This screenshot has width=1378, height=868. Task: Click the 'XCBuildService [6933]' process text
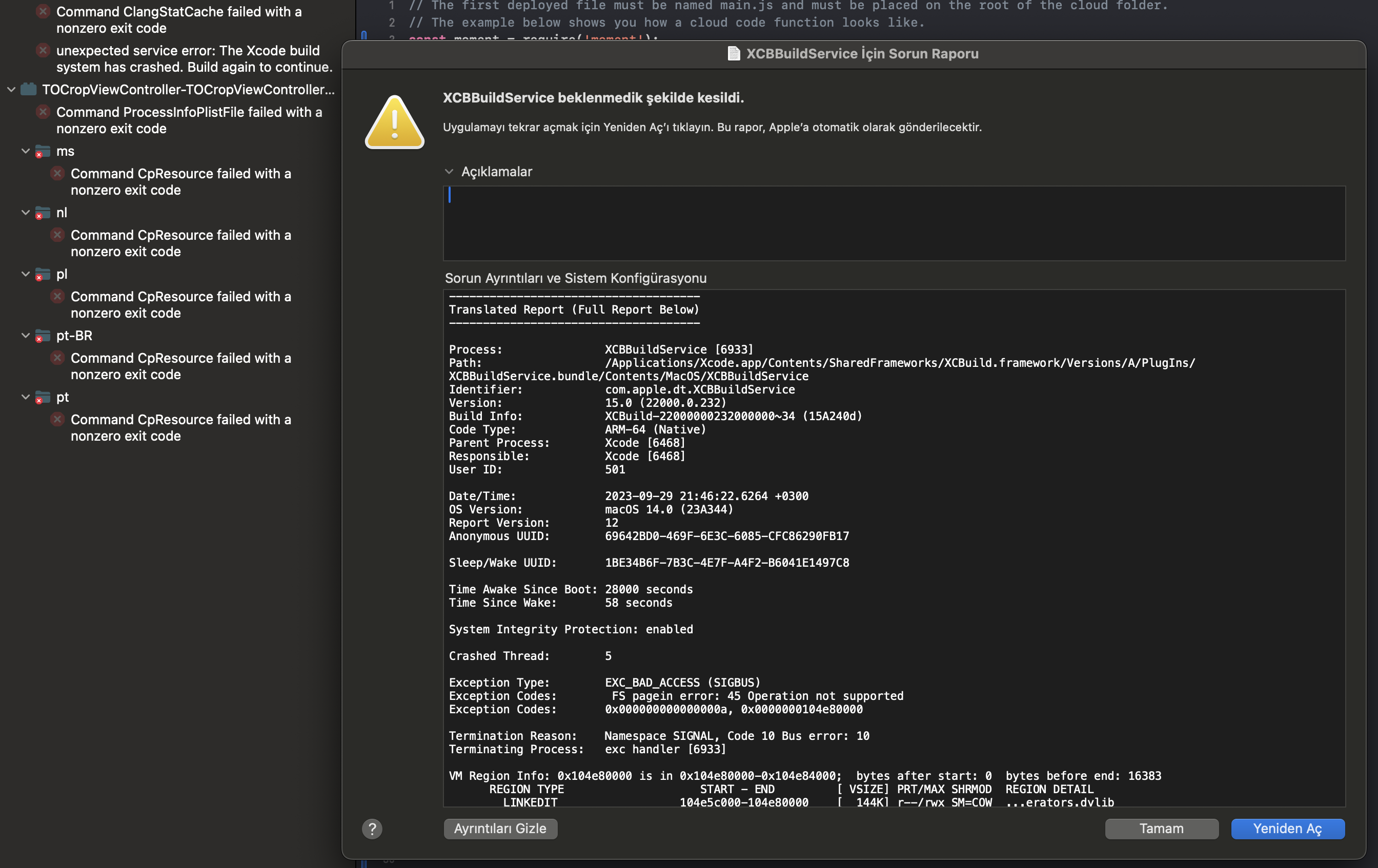click(x=679, y=349)
